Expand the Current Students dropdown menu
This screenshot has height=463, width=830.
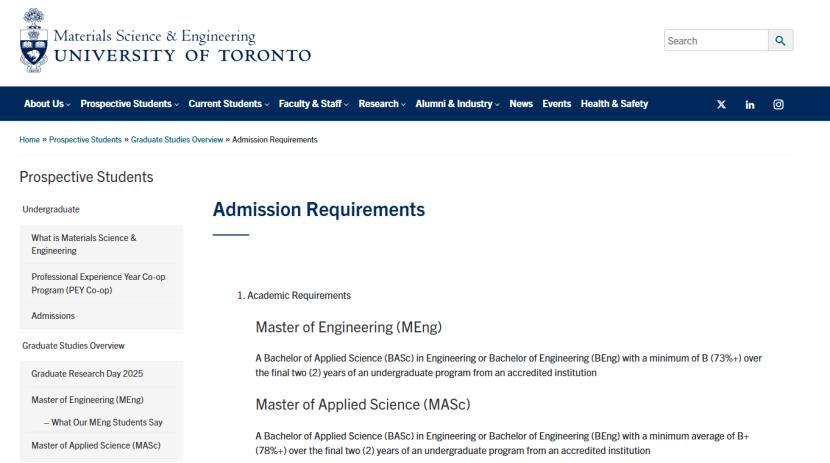[229, 104]
